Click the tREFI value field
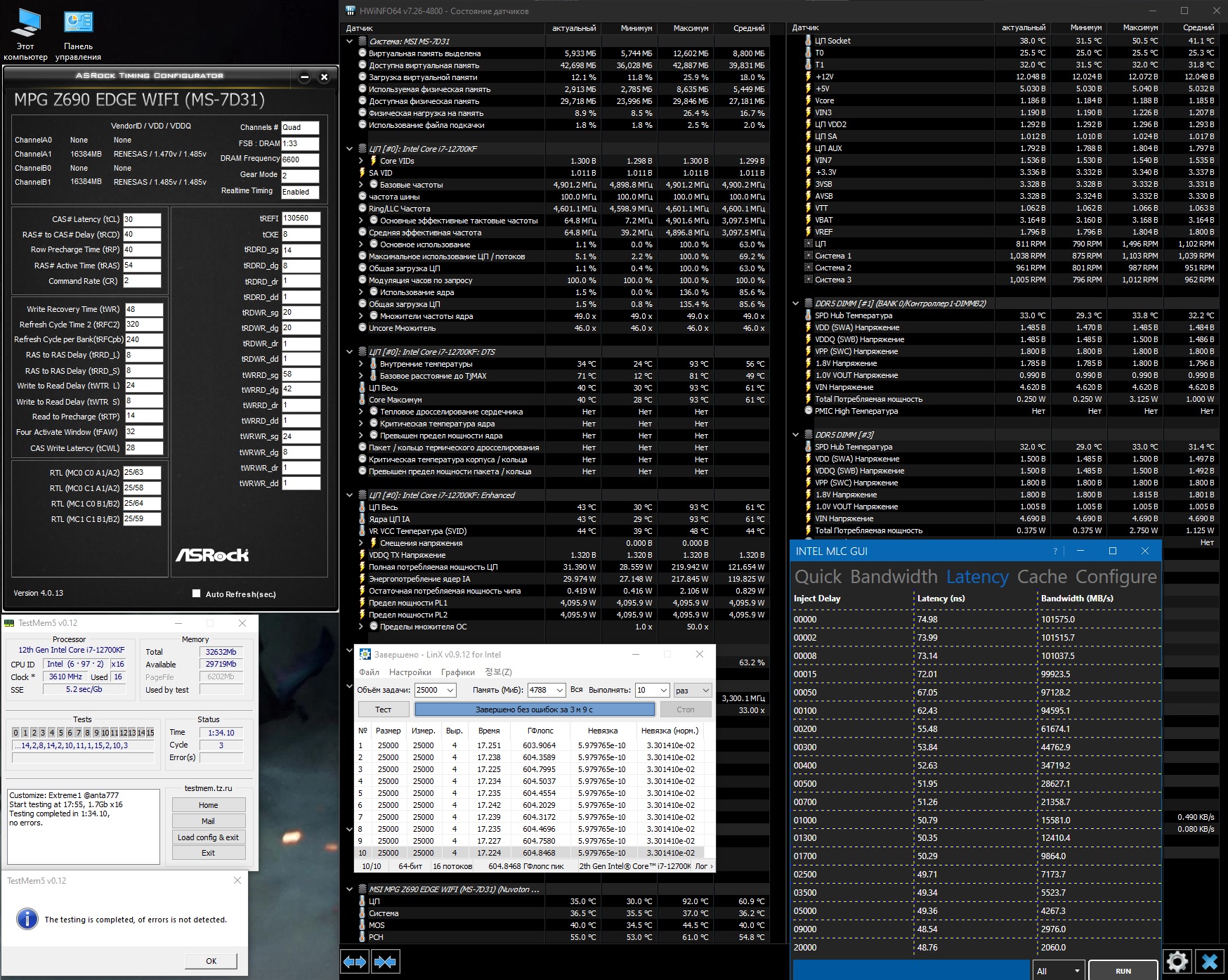1228x980 pixels. (301, 218)
